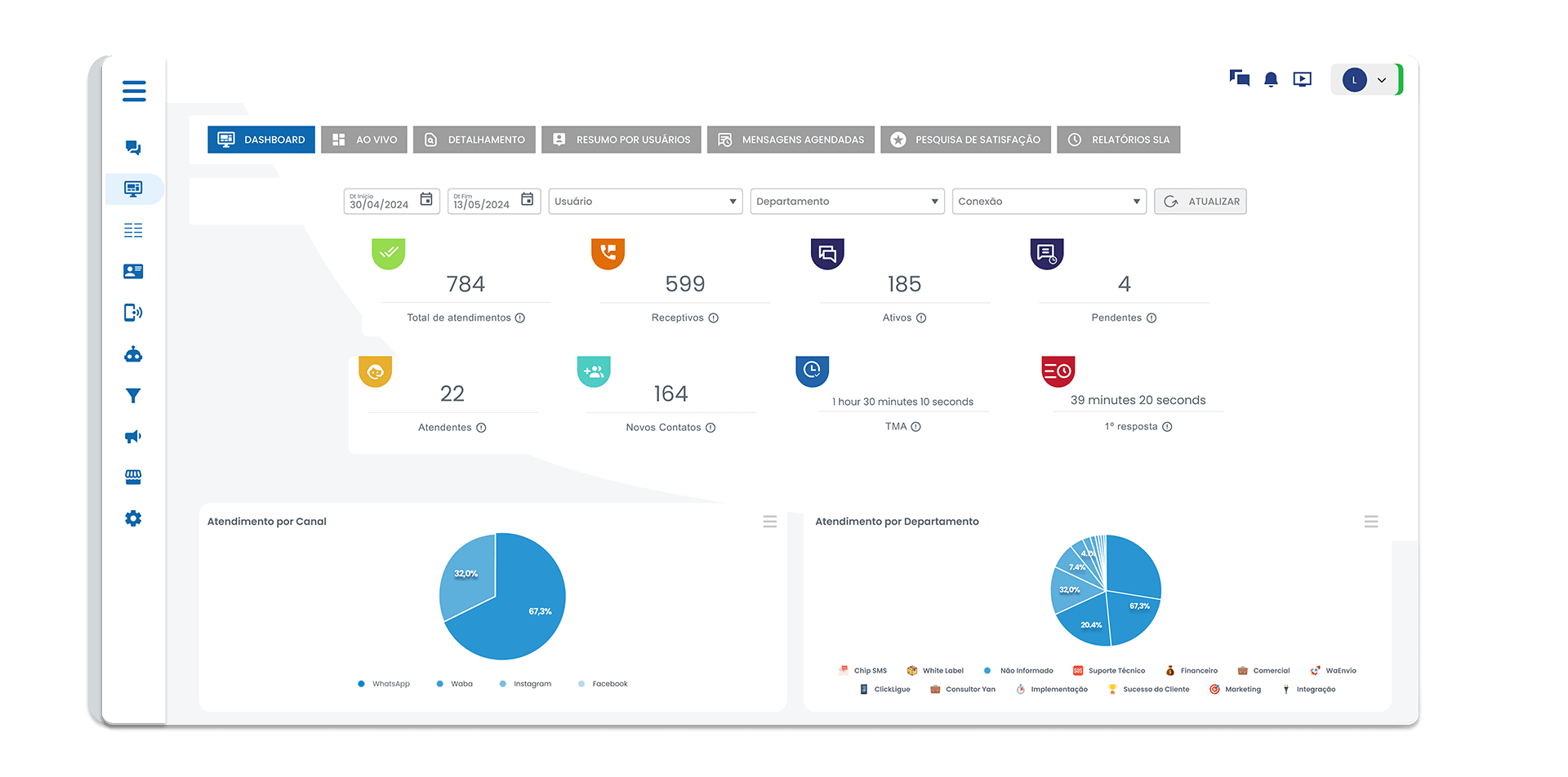Switch to the RELATÓRIOS SLA tab
The image size is (1568, 777).
coord(1119,140)
